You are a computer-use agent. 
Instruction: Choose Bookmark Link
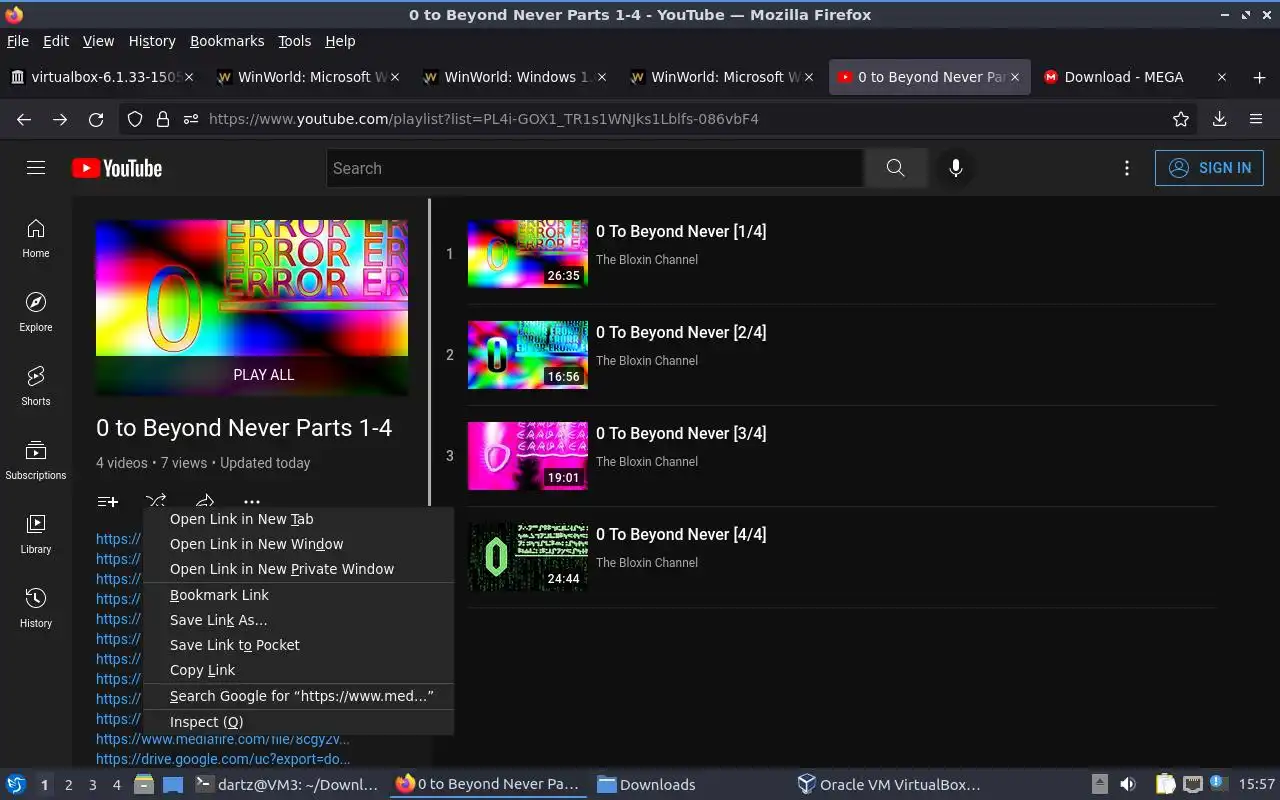click(x=298, y=595)
